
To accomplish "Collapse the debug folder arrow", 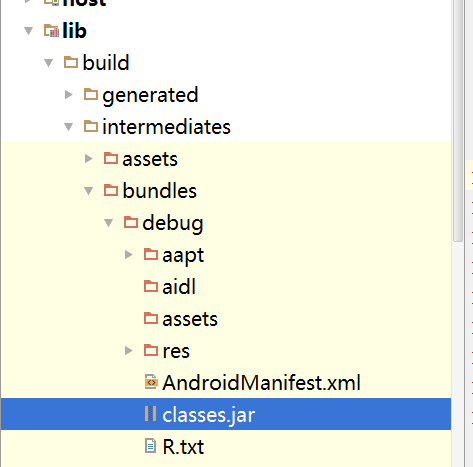I will pos(109,223).
